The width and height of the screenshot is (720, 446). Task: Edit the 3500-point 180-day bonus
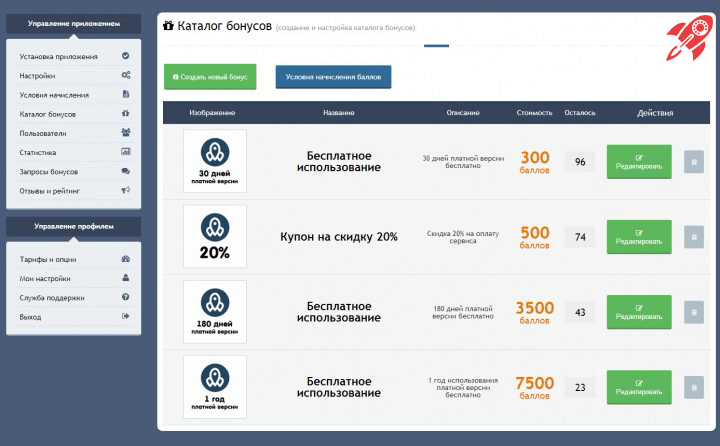[x=639, y=312]
